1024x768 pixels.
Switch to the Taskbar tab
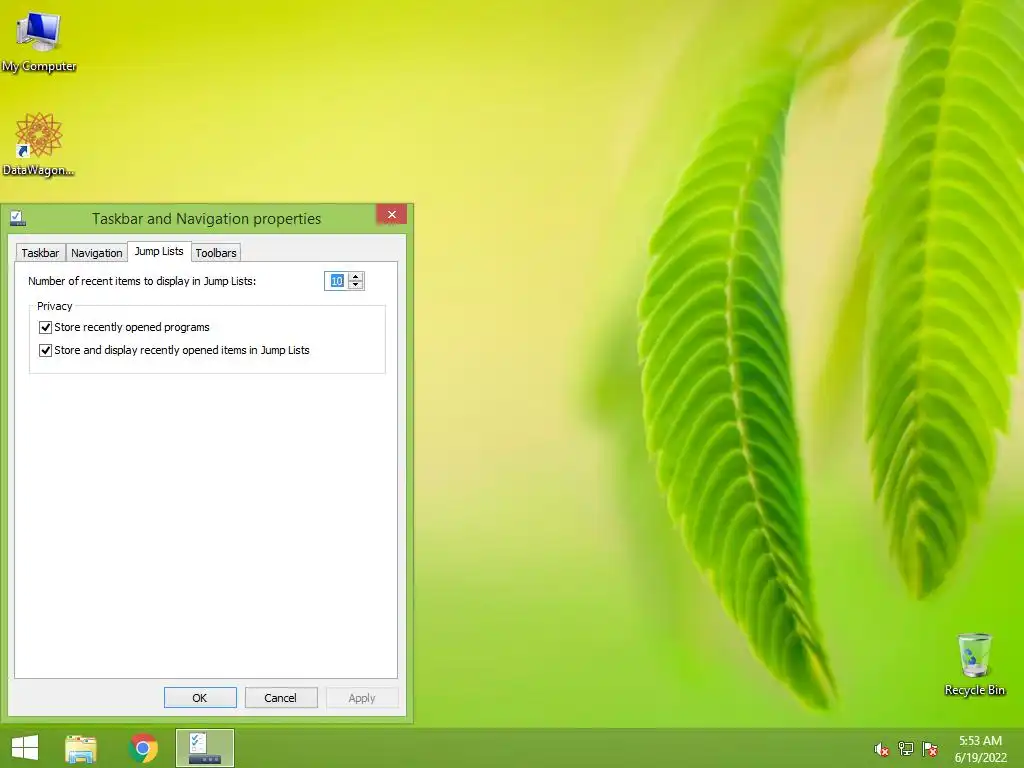[40, 253]
